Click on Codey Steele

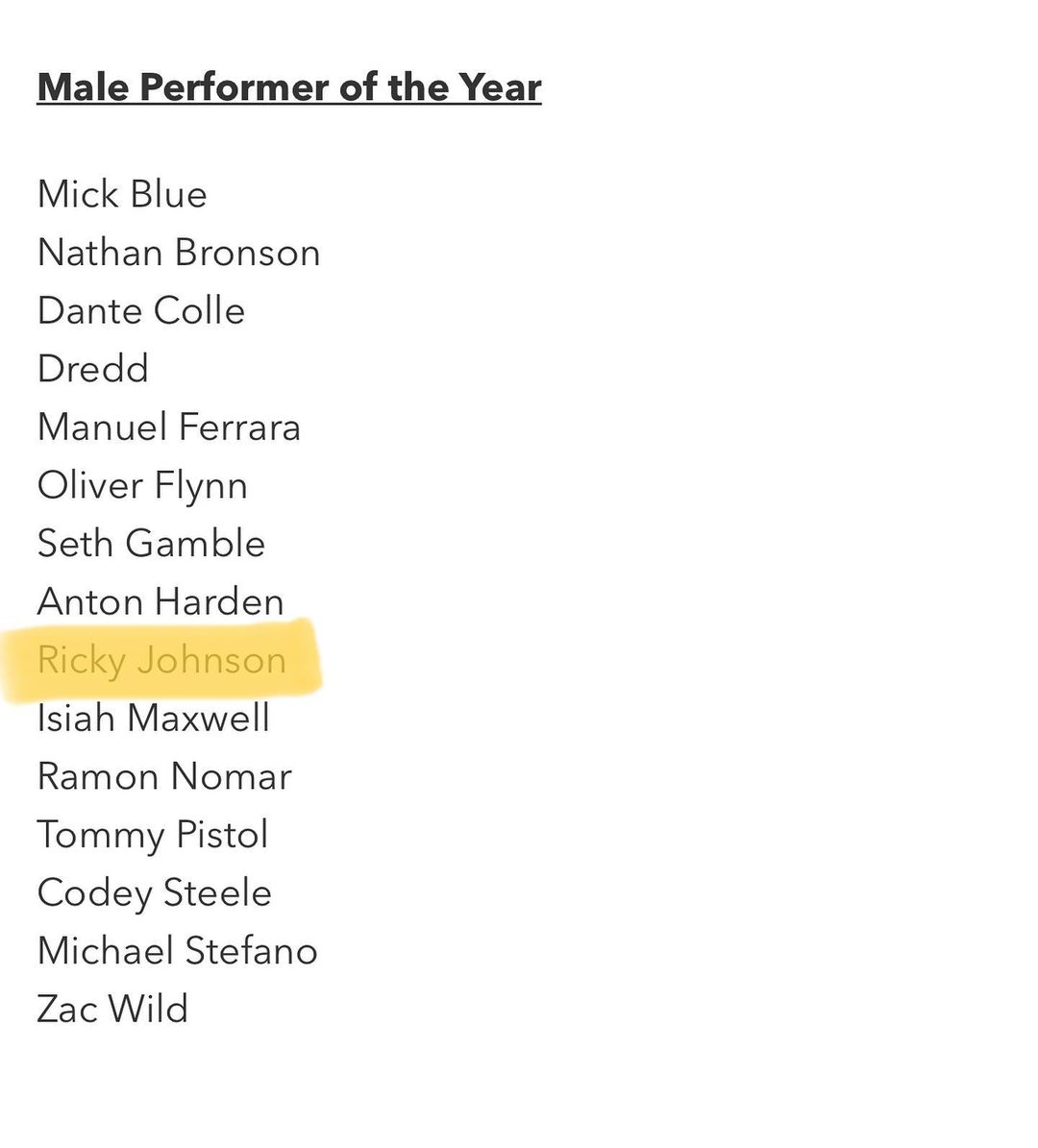click(155, 893)
